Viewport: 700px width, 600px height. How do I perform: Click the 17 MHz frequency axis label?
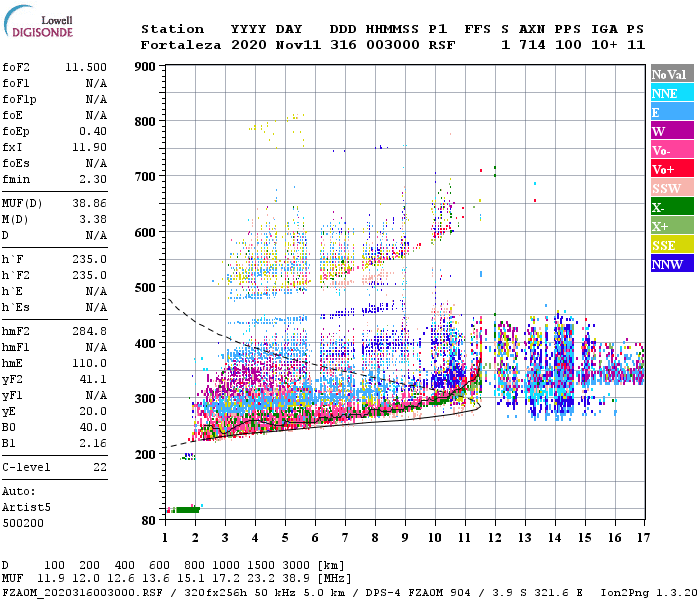pos(643,538)
